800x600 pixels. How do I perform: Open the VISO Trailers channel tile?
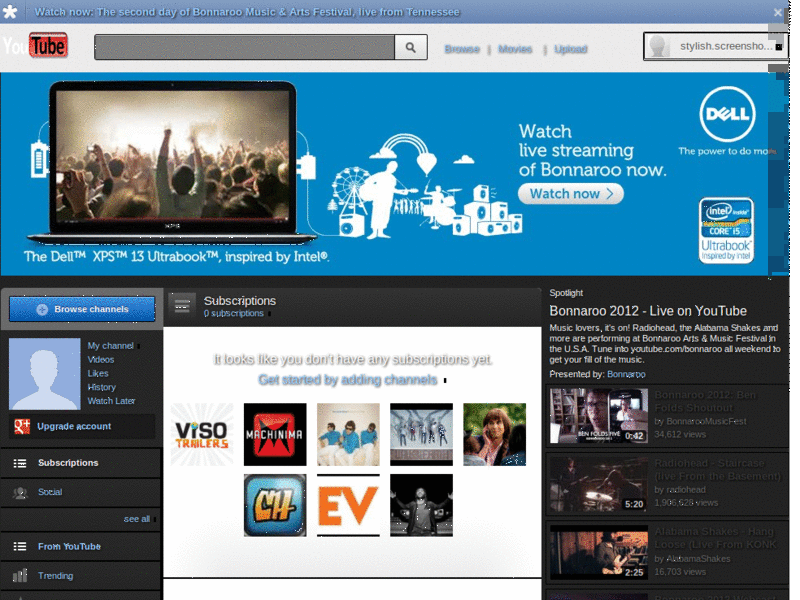point(202,435)
